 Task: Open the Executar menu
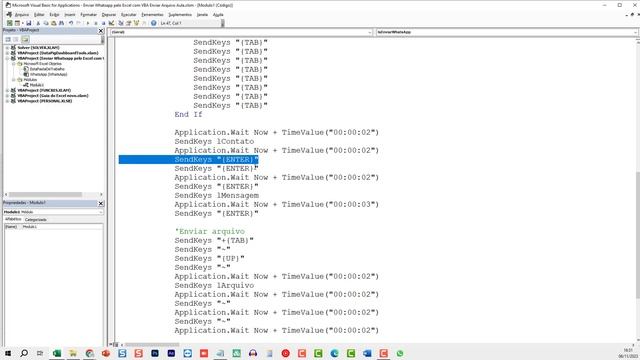tap(128, 15)
